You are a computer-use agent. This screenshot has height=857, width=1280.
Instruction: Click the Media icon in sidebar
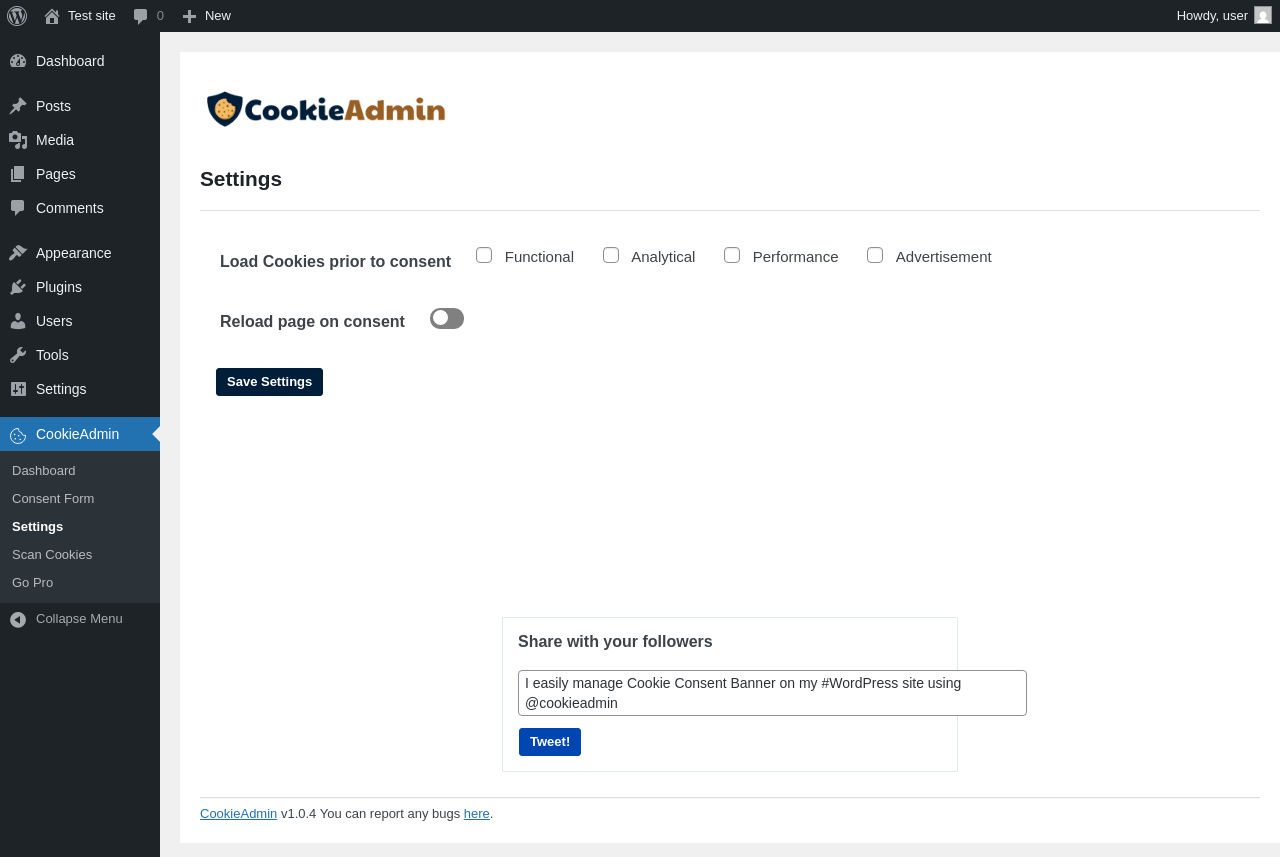(x=18, y=140)
